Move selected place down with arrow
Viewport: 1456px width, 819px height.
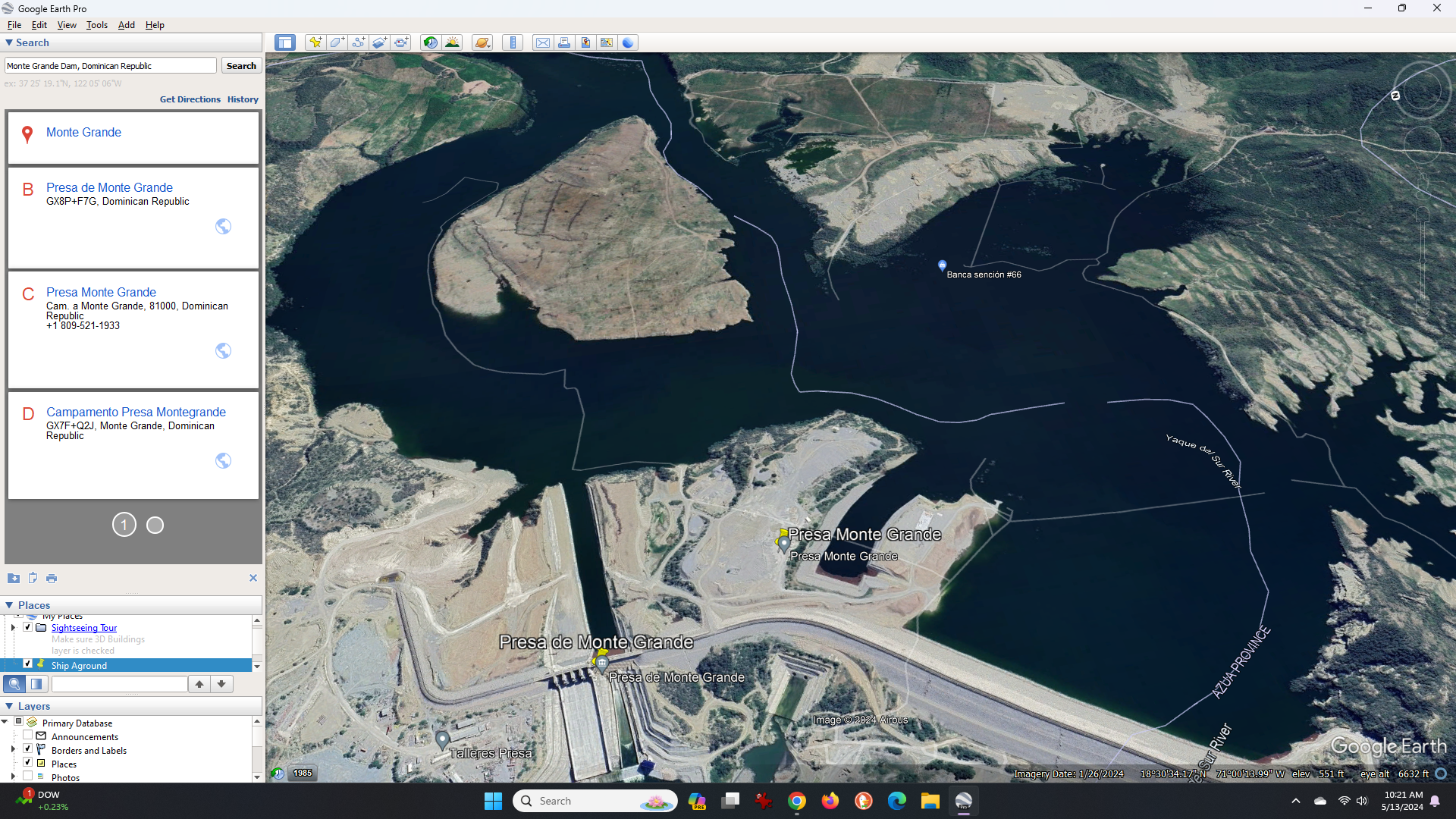(x=221, y=684)
